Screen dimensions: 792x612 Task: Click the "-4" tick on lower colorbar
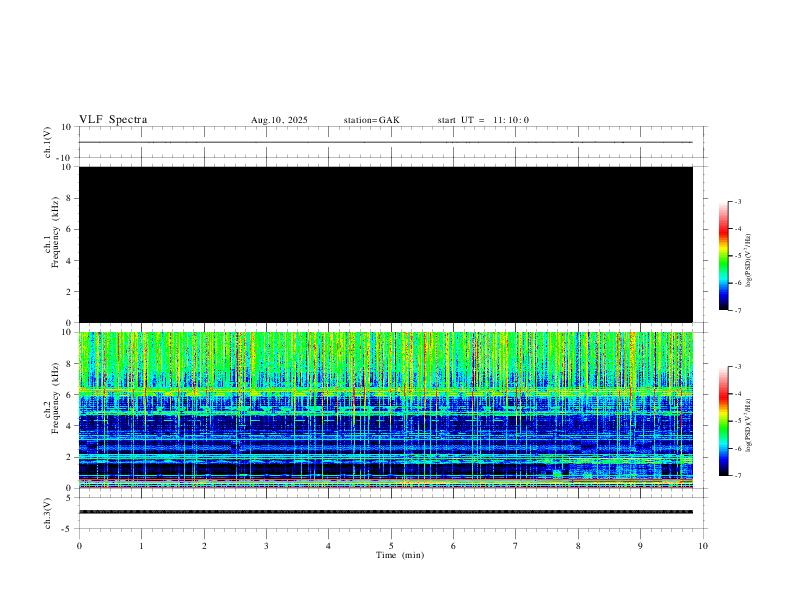point(737,394)
